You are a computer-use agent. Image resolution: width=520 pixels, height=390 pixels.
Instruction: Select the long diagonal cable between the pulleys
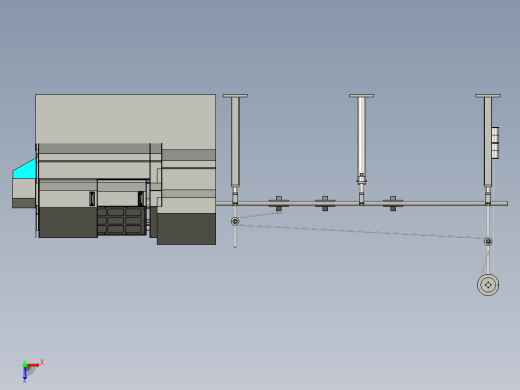361,232
